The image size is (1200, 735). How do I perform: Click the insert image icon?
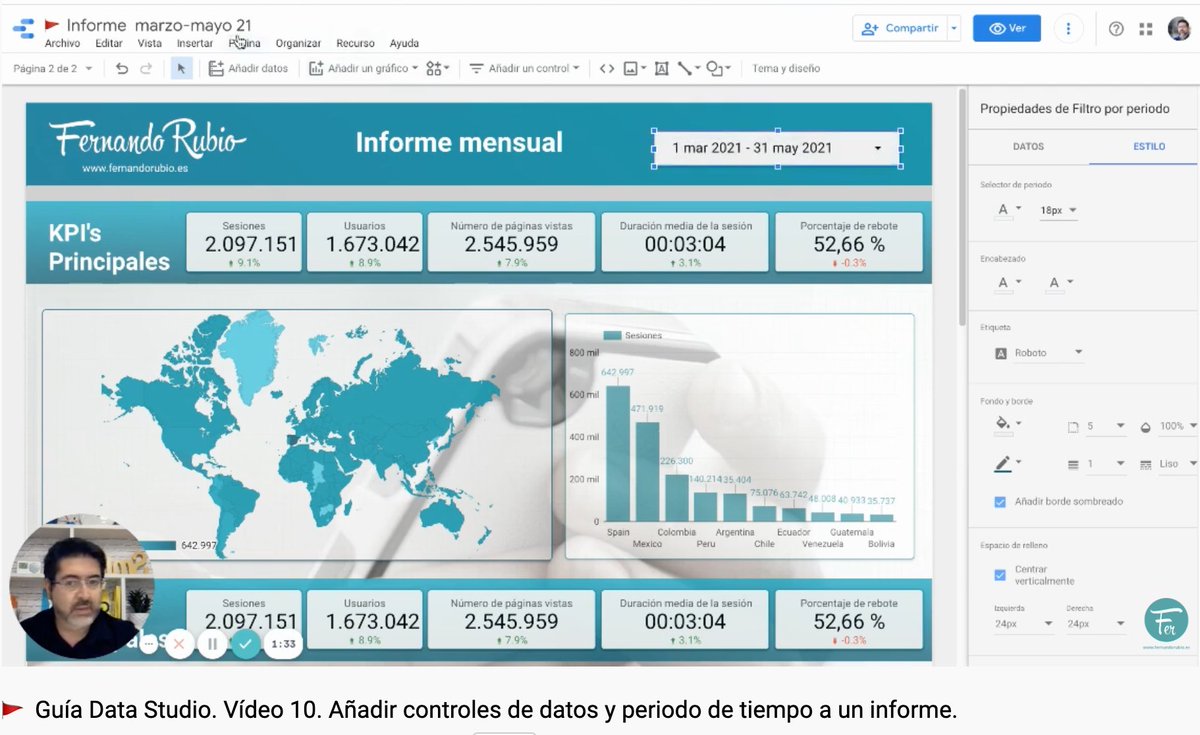pyautogui.click(x=634, y=68)
